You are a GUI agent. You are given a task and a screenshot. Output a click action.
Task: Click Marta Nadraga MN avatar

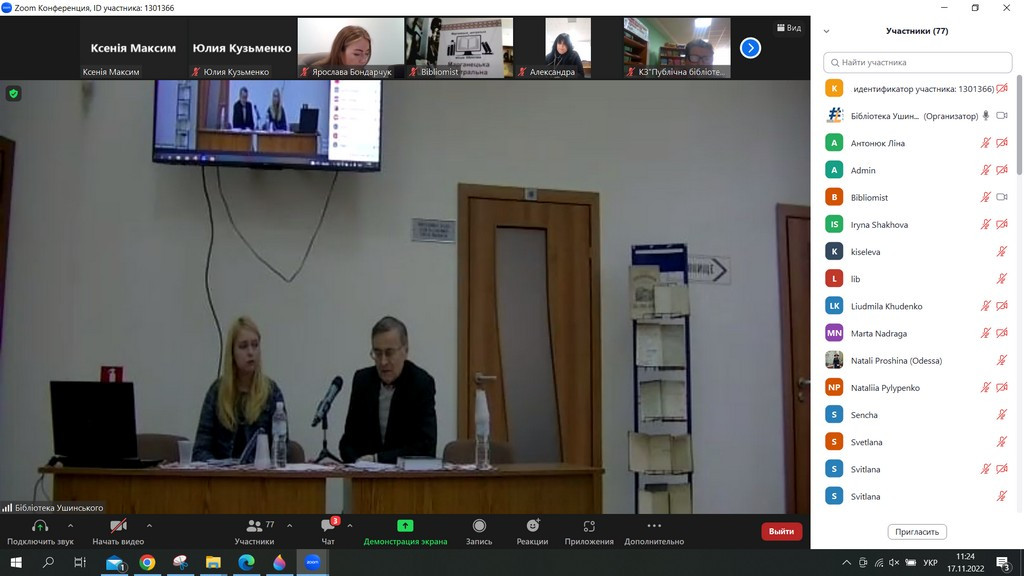point(834,333)
